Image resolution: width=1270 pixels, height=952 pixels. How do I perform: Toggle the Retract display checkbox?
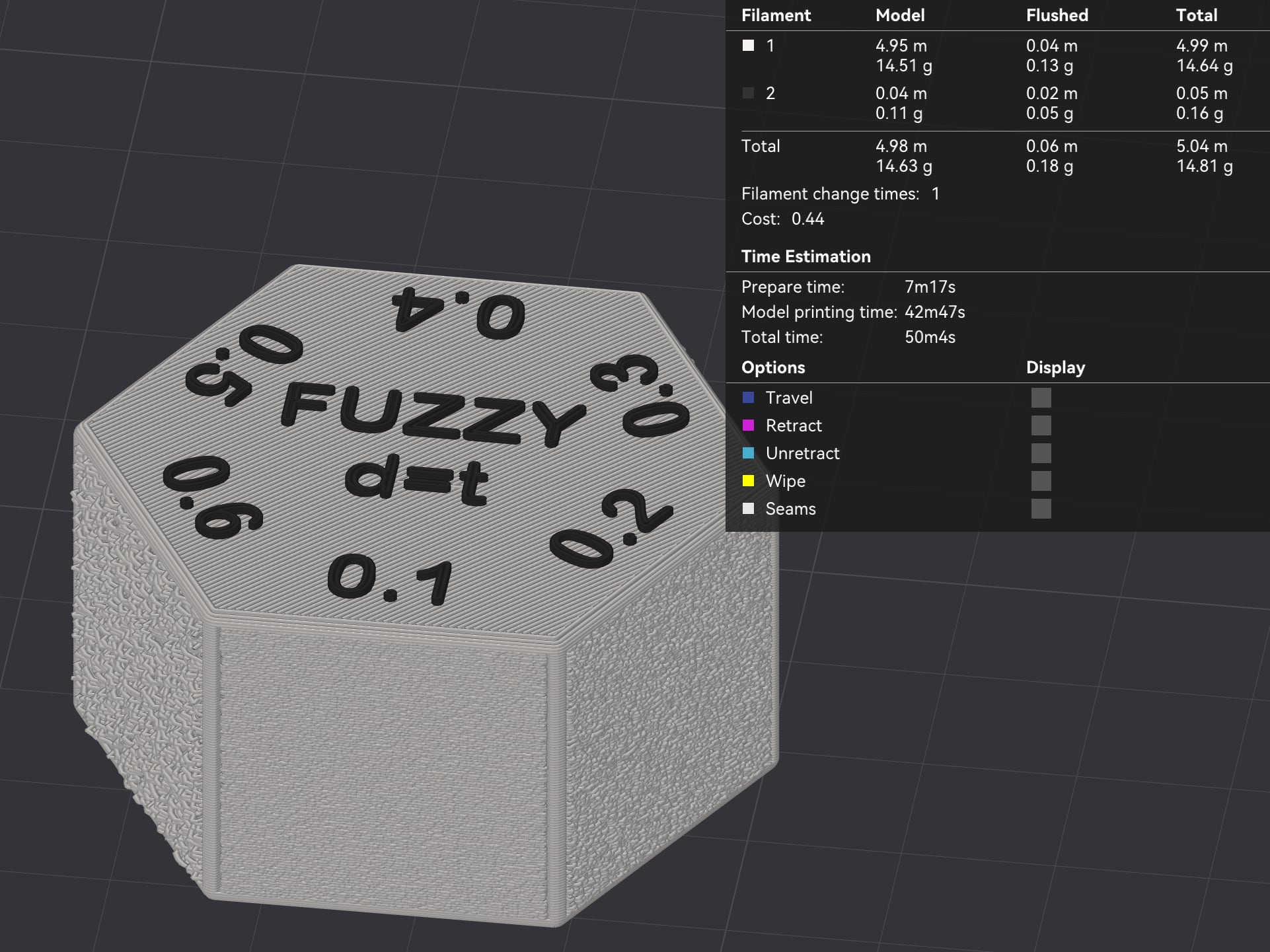[1041, 425]
